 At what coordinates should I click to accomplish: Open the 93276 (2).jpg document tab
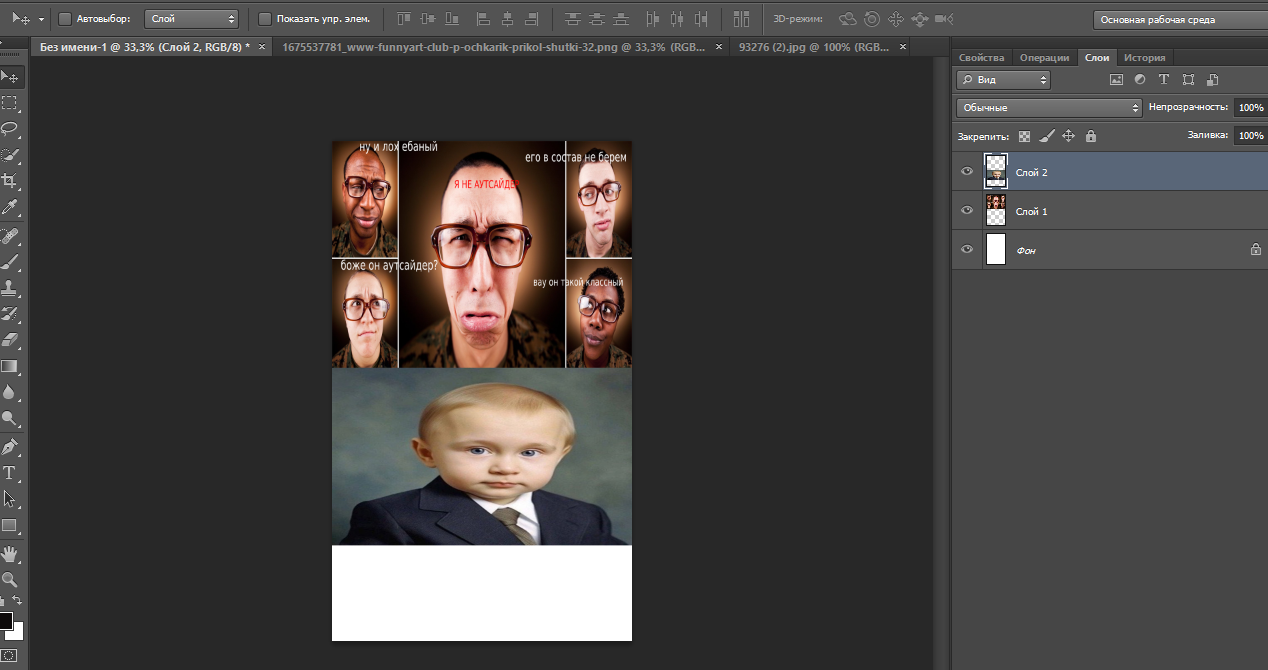pyautogui.click(x=810, y=47)
